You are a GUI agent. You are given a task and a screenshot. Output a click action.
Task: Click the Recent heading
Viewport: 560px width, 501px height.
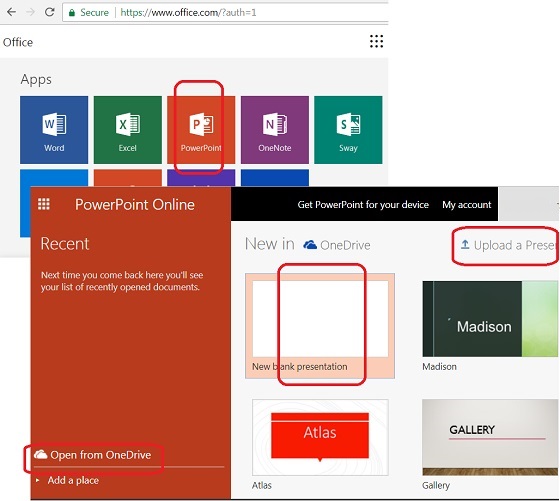coord(65,244)
